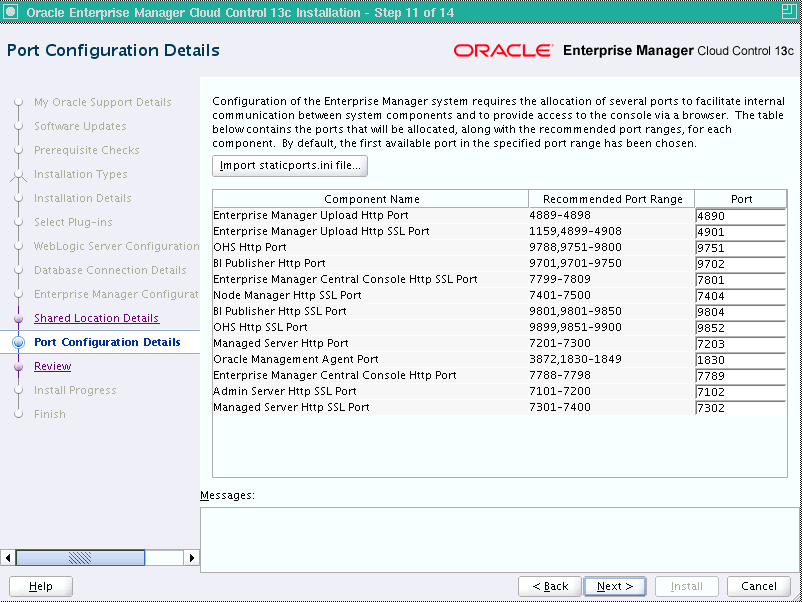Screen dimensions: 802x602
Task: Click the Recommended Port Range column header
Action: (612, 199)
